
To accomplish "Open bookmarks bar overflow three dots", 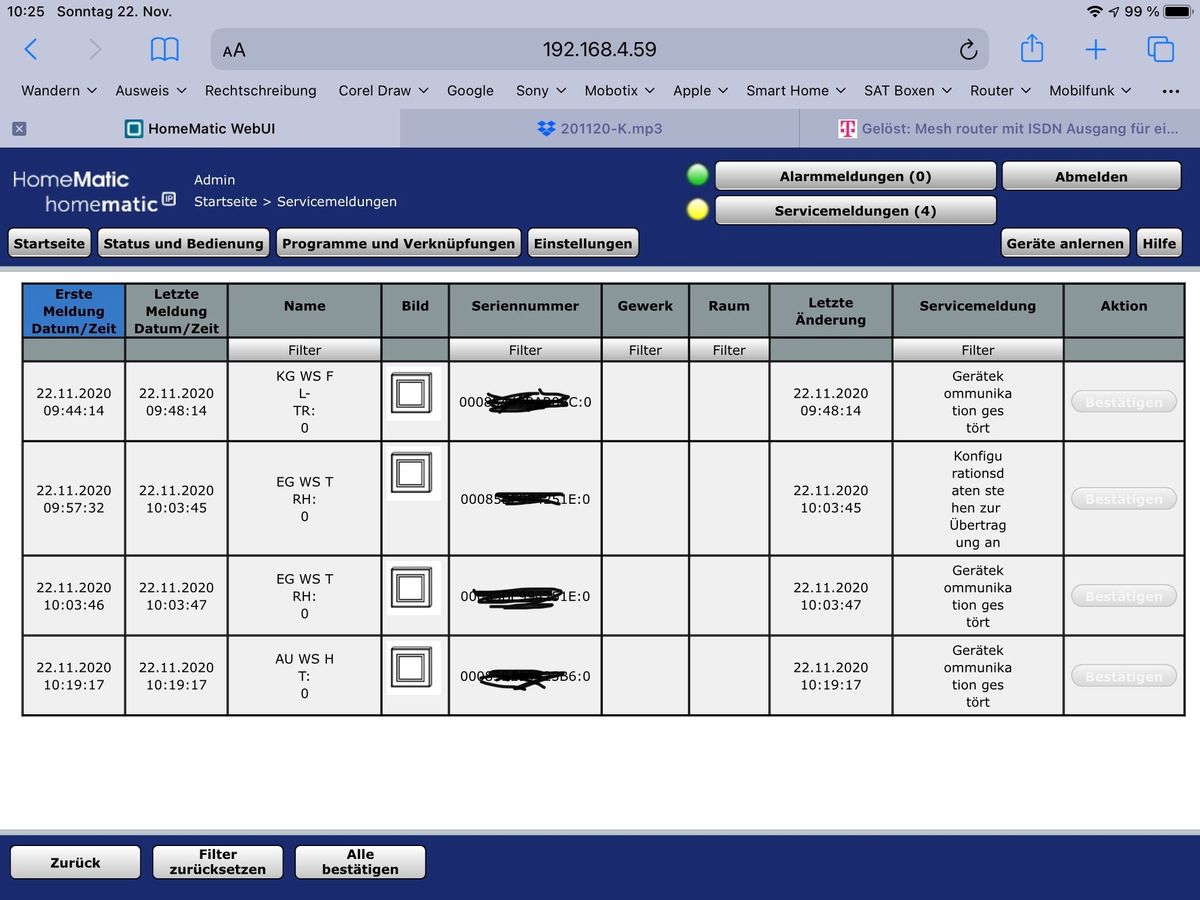I will pos(1171,91).
